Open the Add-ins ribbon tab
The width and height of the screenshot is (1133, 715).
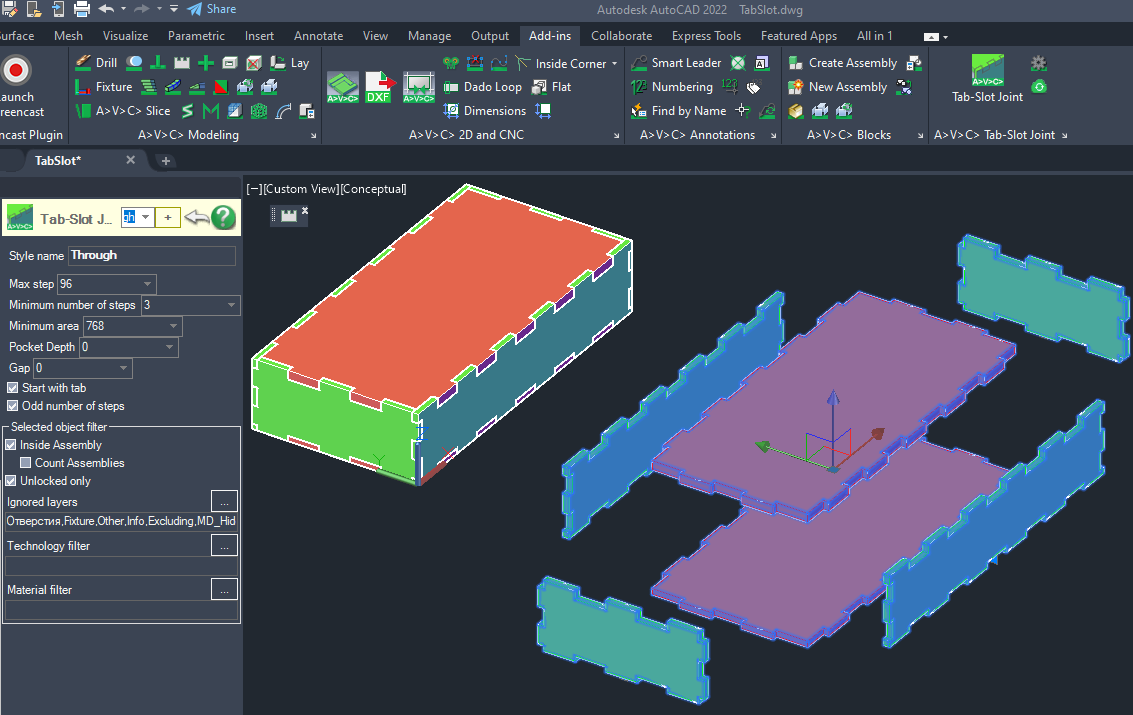click(x=550, y=35)
